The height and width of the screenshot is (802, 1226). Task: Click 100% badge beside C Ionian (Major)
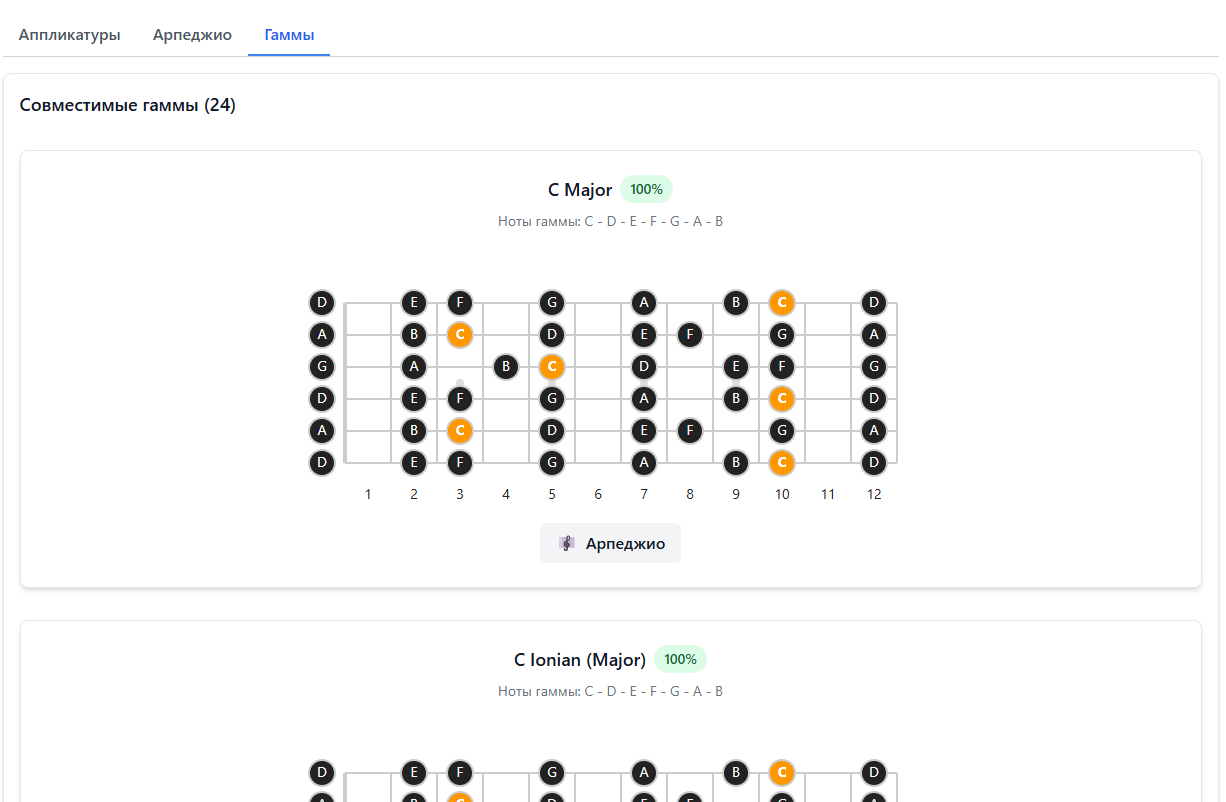click(680, 659)
